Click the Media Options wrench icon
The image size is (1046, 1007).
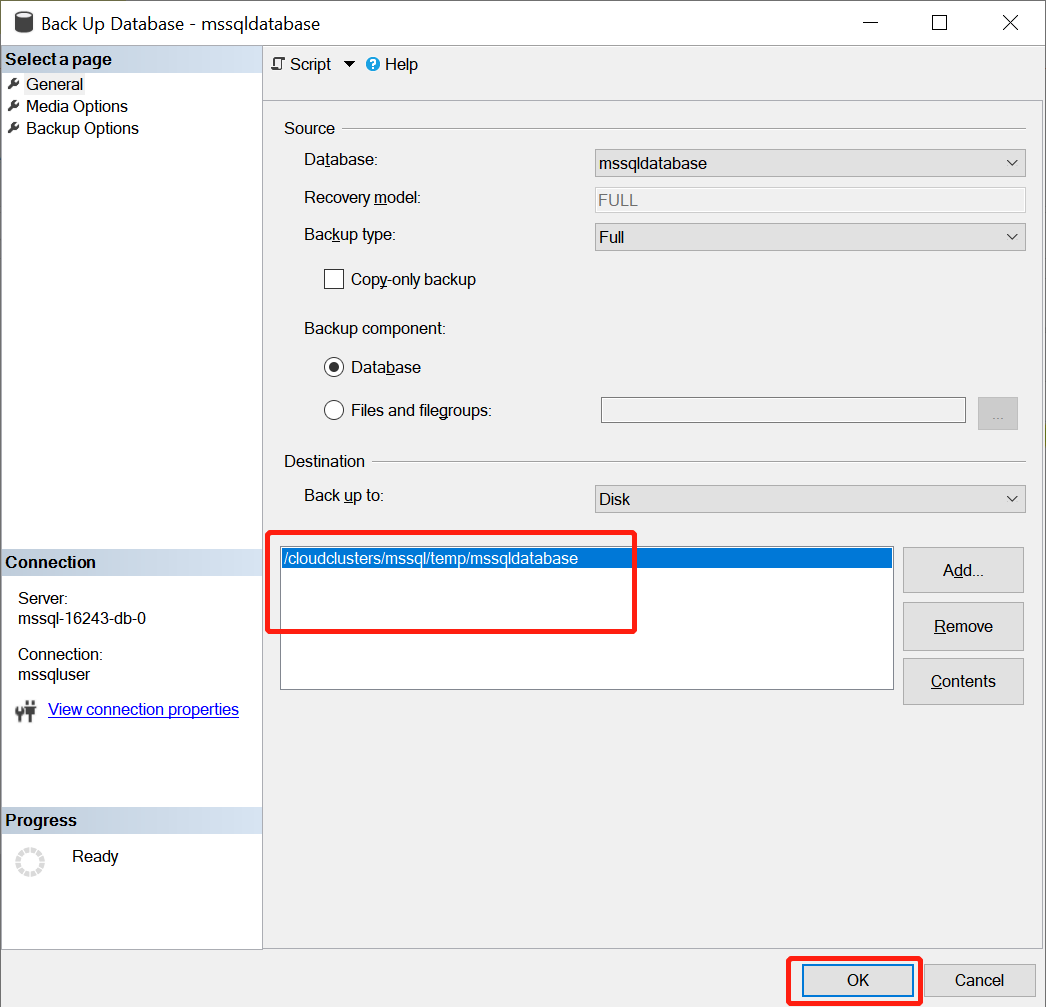point(14,106)
